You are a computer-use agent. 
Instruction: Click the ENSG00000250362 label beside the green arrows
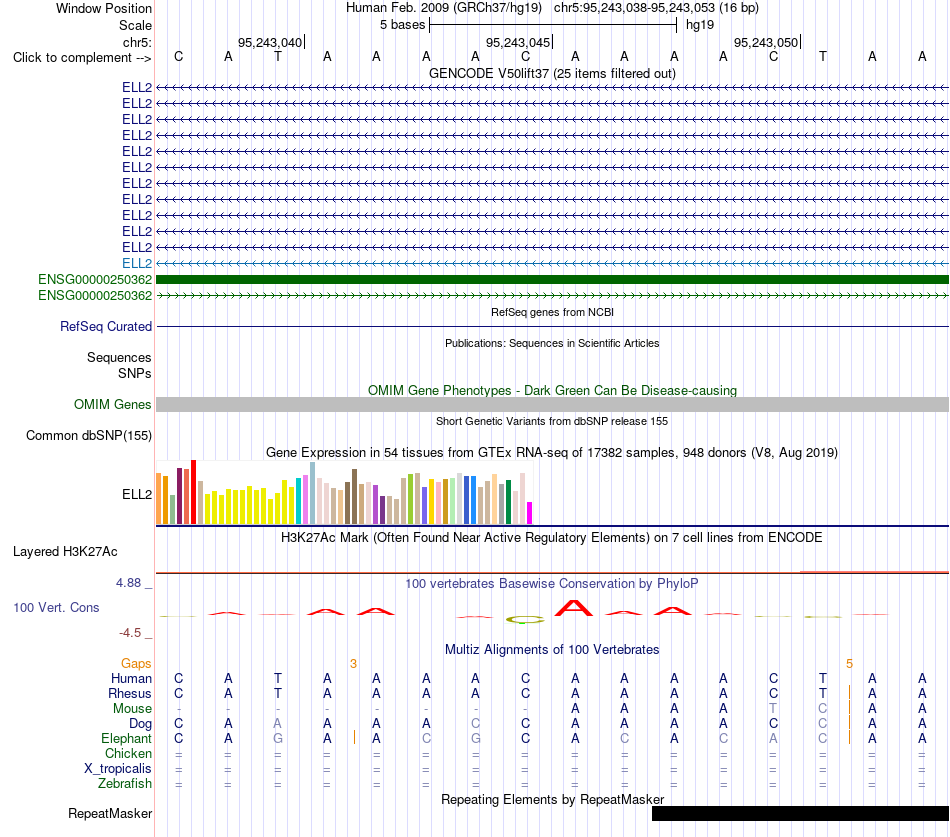[x=95, y=295]
